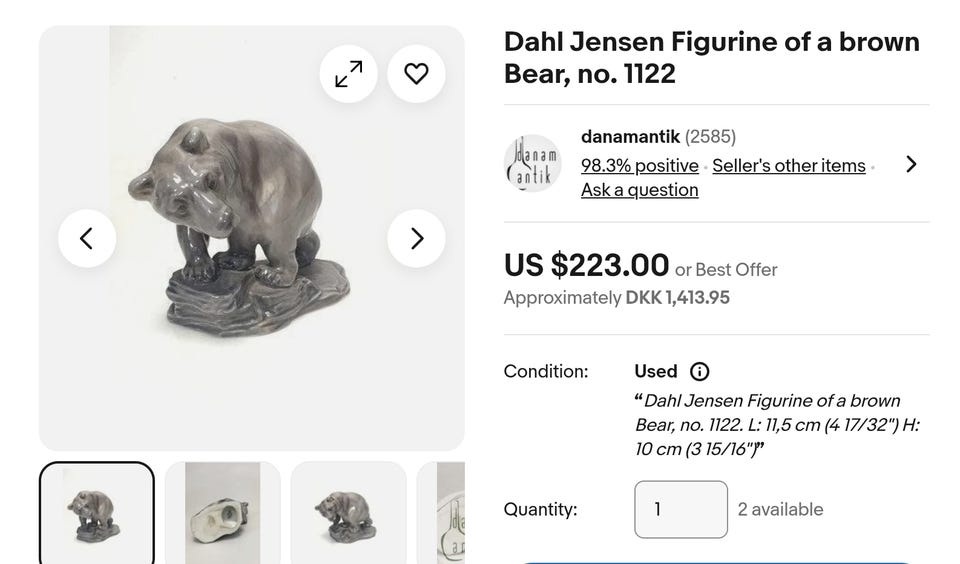Select the partially visible fourth thumbnail
This screenshot has width=960, height=564.
coord(450,512)
